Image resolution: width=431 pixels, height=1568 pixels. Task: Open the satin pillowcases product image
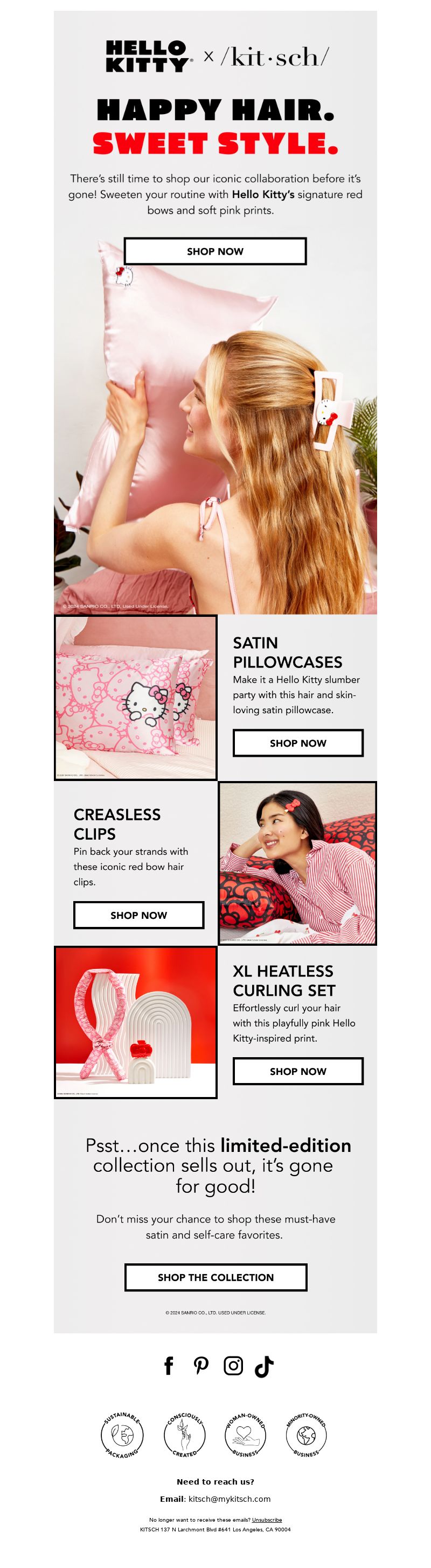coord(136,698)
